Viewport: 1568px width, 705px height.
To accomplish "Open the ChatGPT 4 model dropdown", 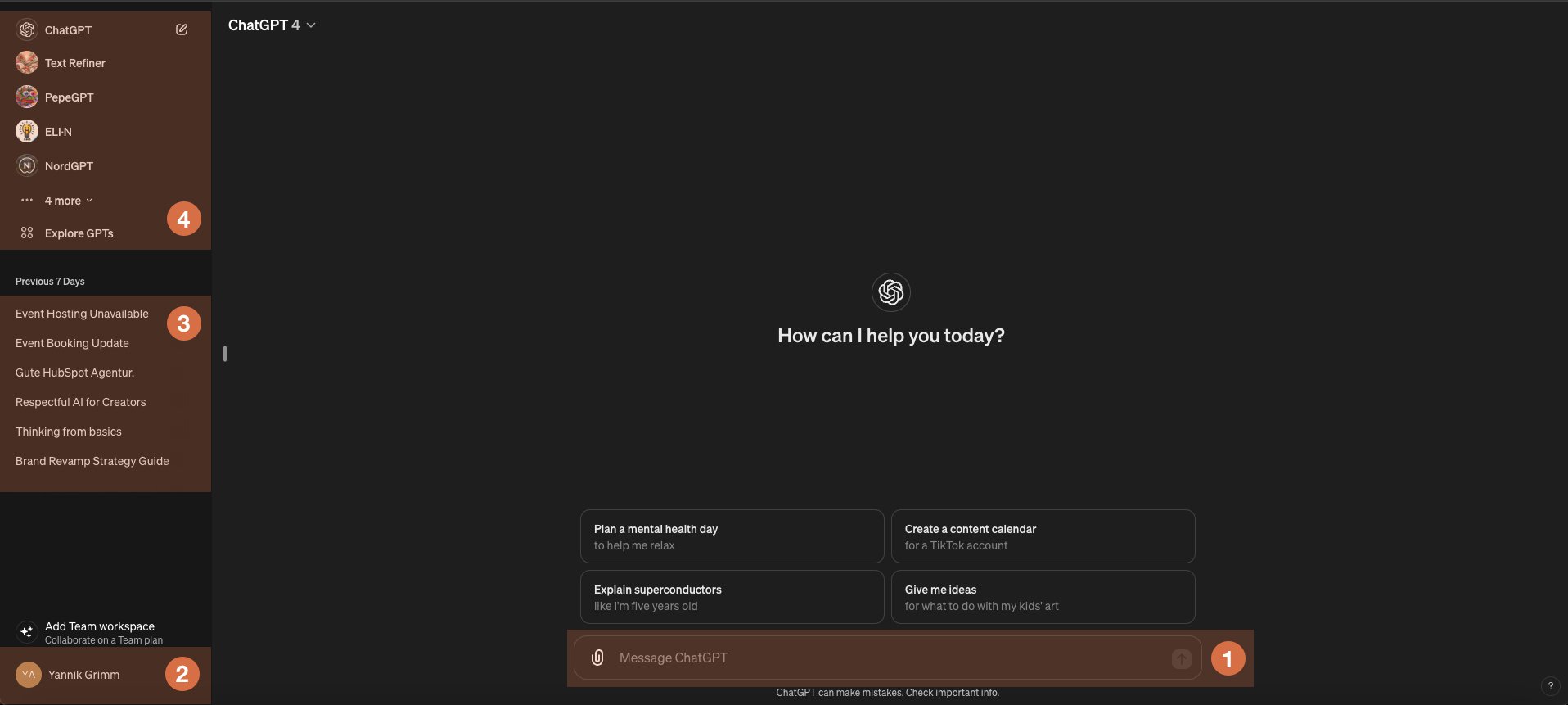I will (x=272, y=25).
